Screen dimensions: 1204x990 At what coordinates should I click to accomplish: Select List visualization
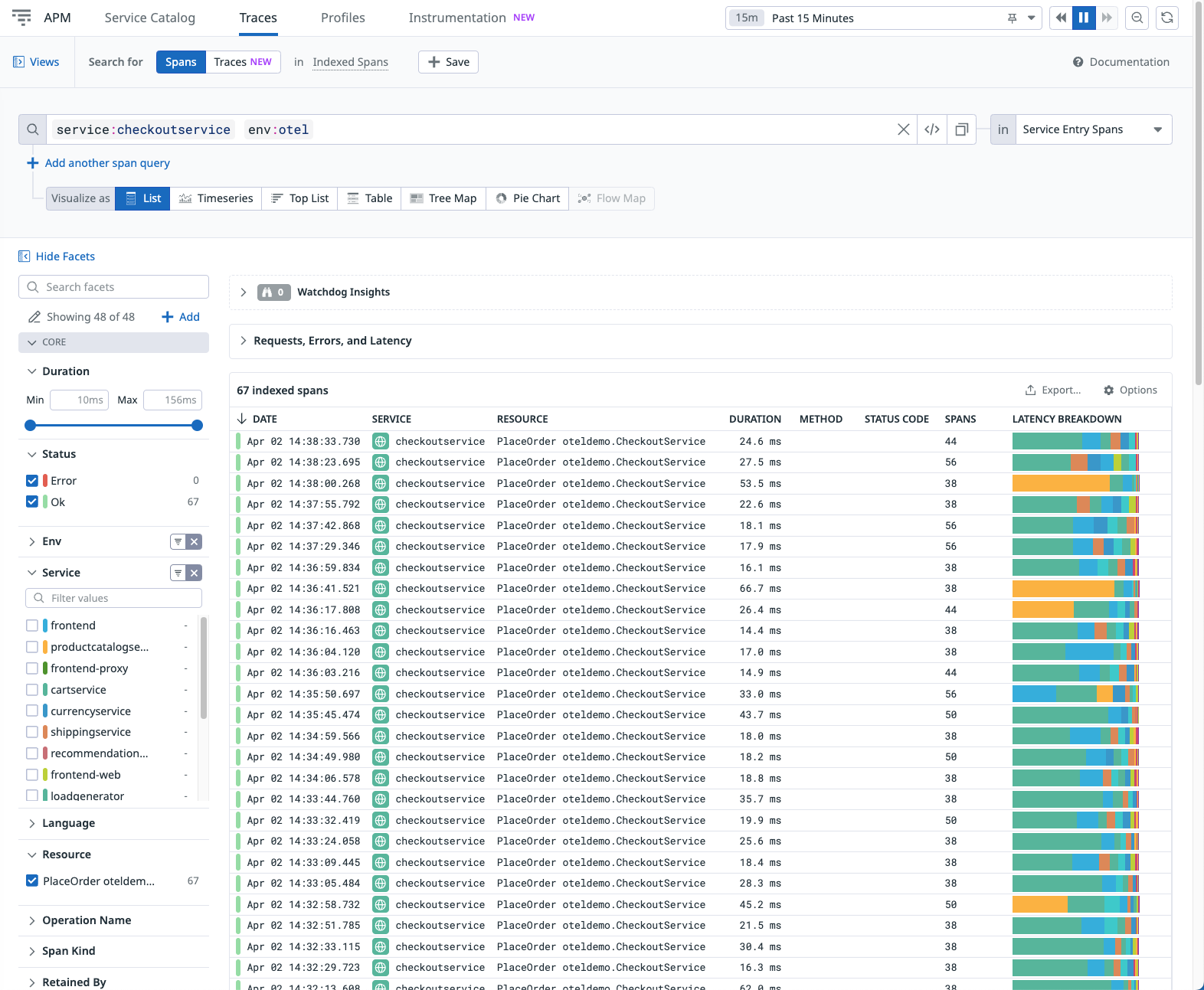point(143,198)
